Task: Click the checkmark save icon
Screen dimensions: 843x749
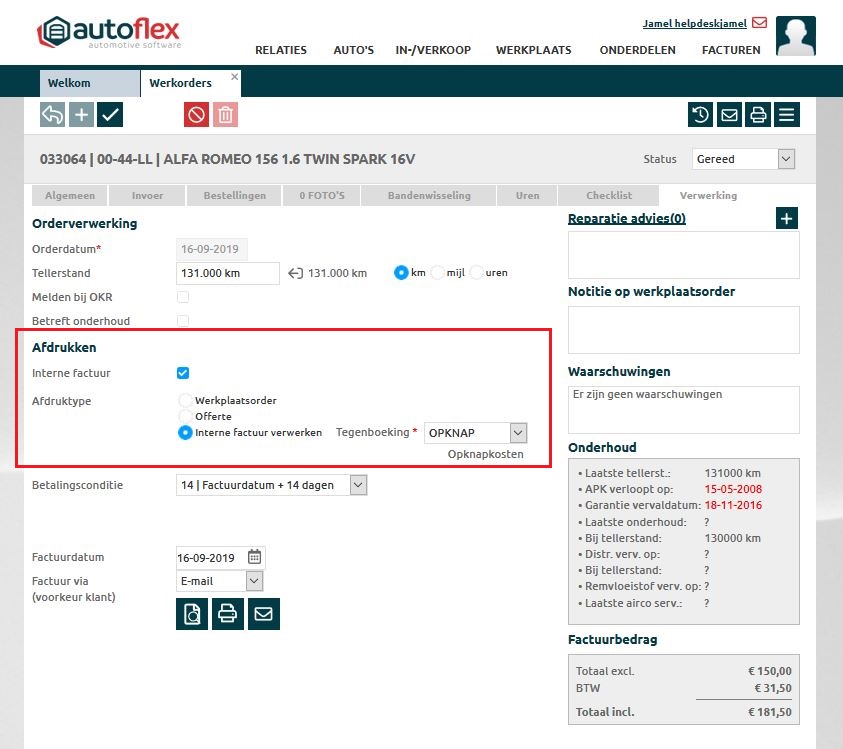Action: point(110,115)
